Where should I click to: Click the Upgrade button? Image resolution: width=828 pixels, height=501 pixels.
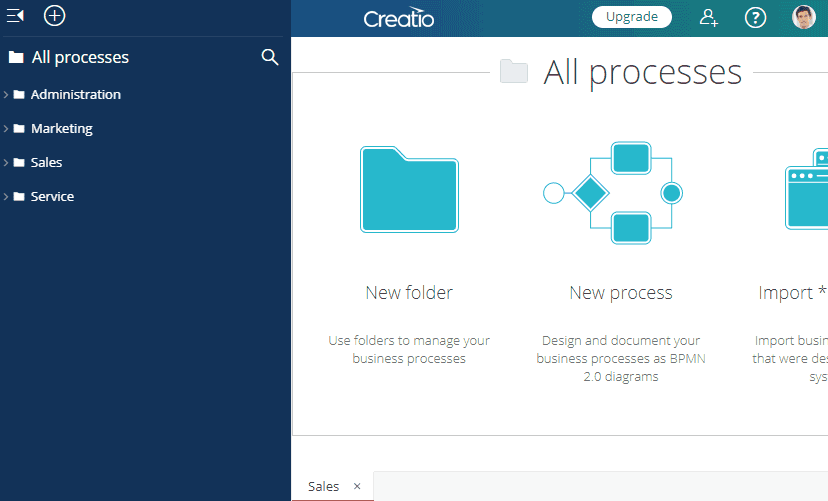[x=632, y=17]
